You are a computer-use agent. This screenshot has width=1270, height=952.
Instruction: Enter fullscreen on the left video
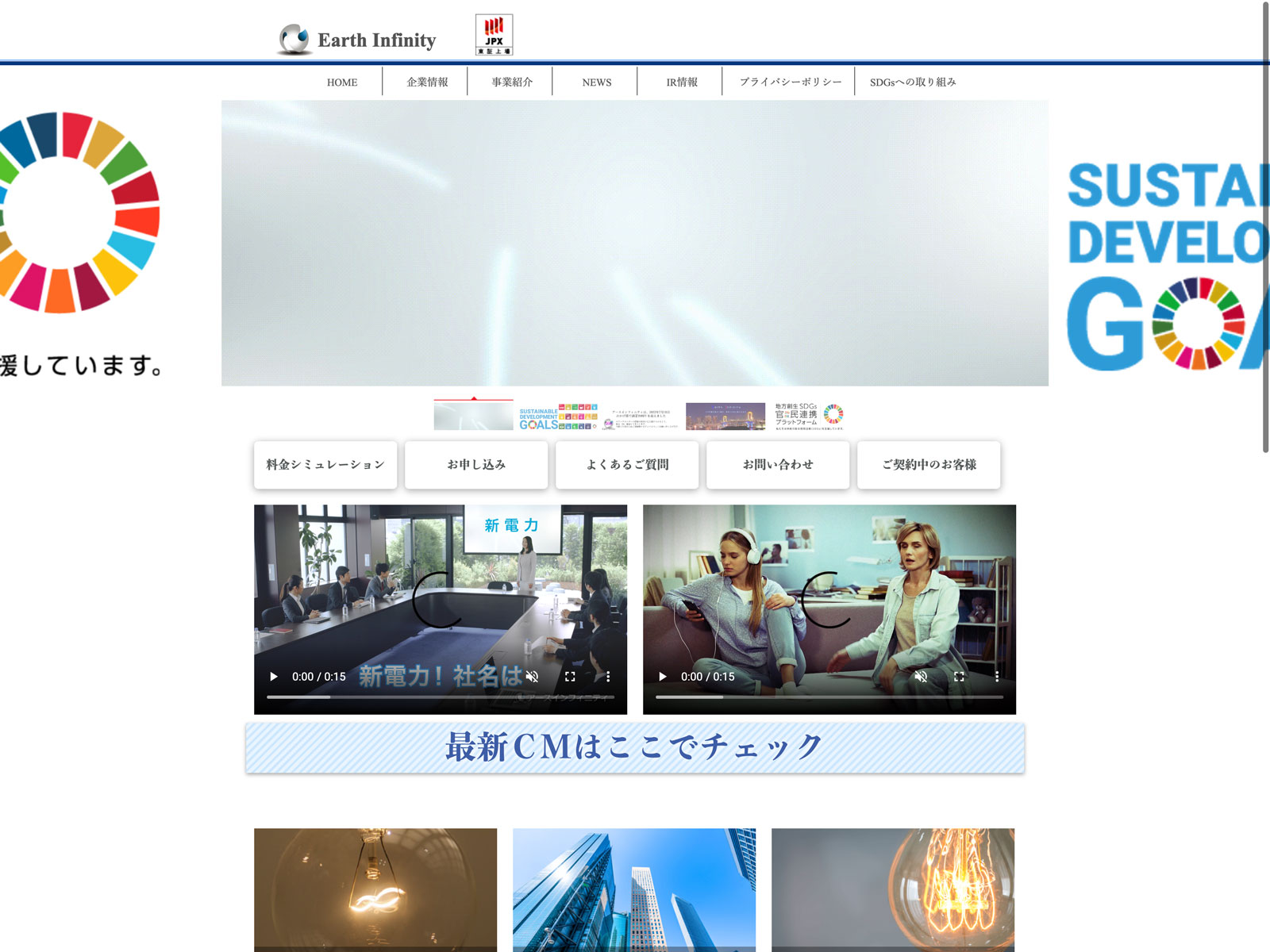coord(570,677)
